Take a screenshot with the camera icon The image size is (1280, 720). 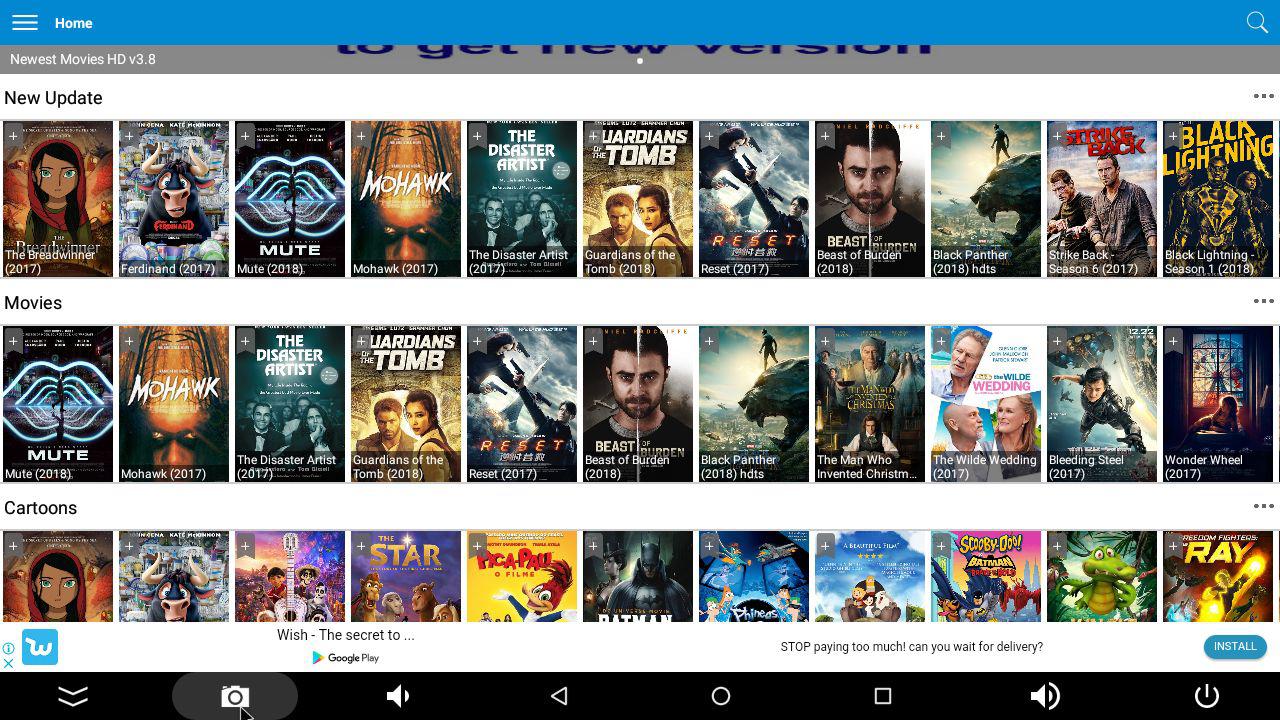235,696
